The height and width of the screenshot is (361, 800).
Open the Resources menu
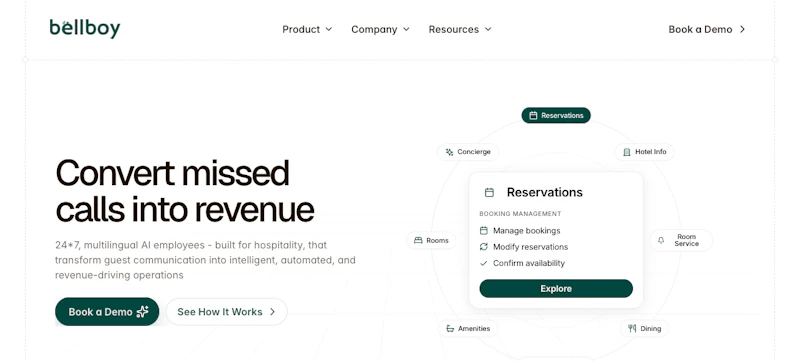pyautogui.click(x=460, y=30)
